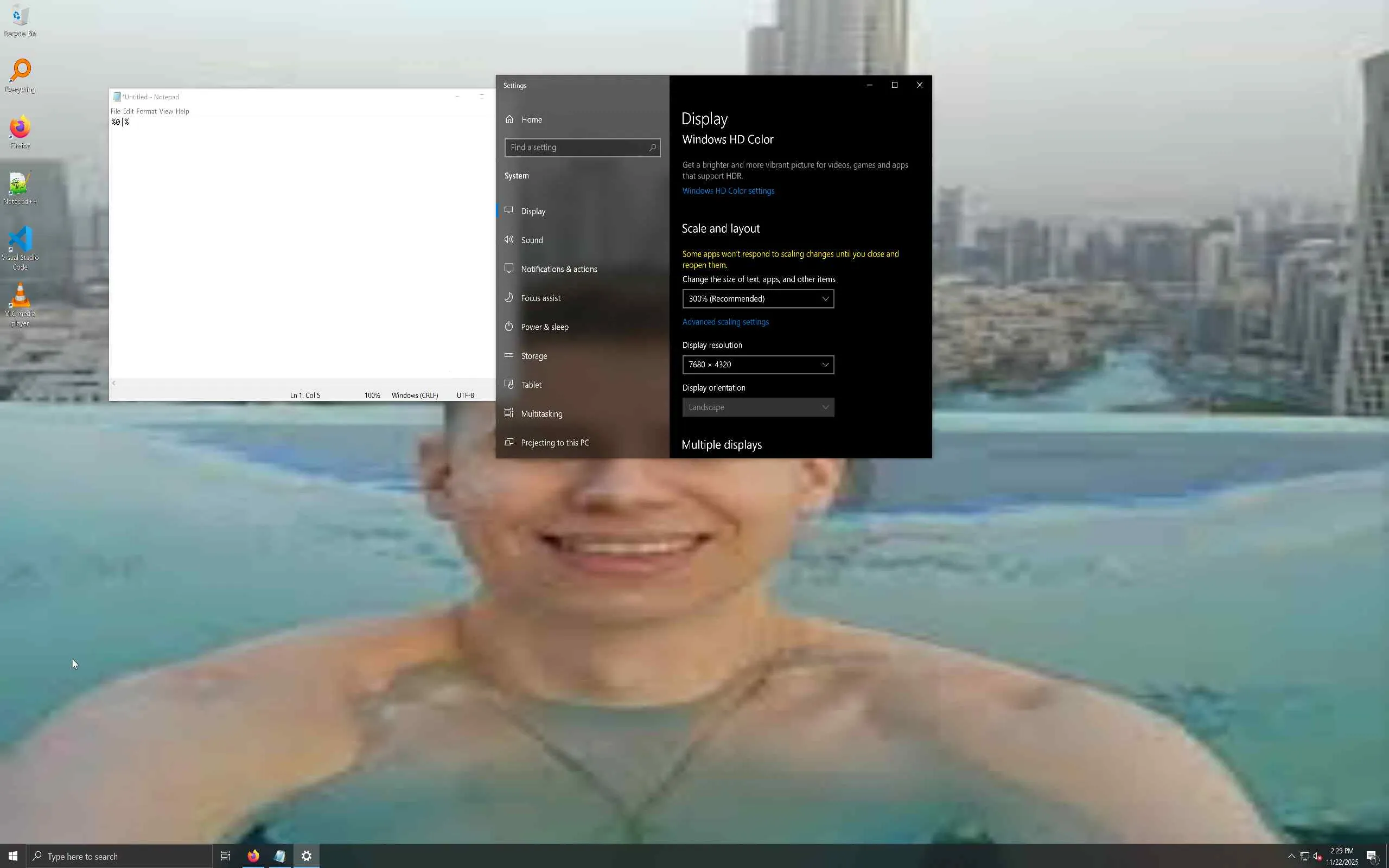Select the Sound speaker icon in sidebar
The height and width of the screenshot is (868, 1389).
coord(509,240)
